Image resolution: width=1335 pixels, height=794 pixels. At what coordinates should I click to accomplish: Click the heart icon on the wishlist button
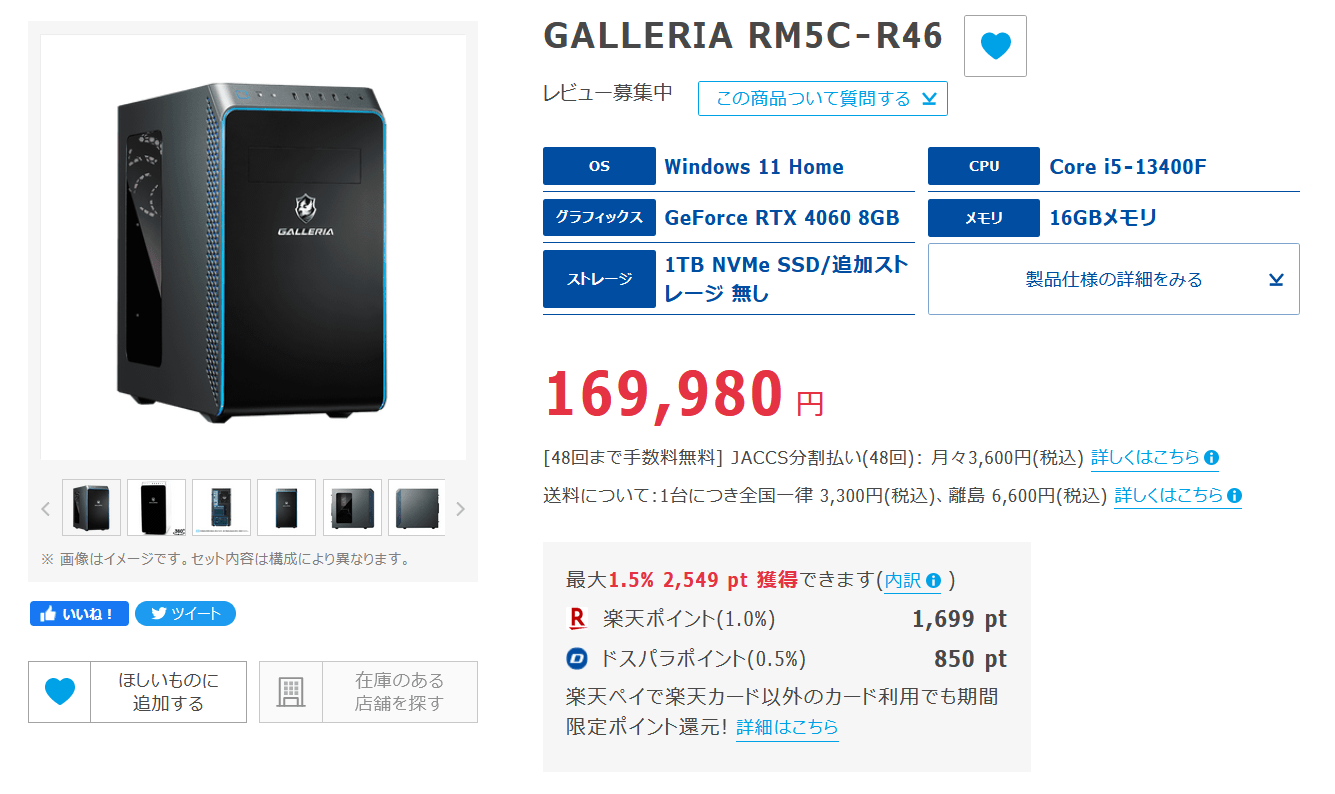(x=60, y=691)
